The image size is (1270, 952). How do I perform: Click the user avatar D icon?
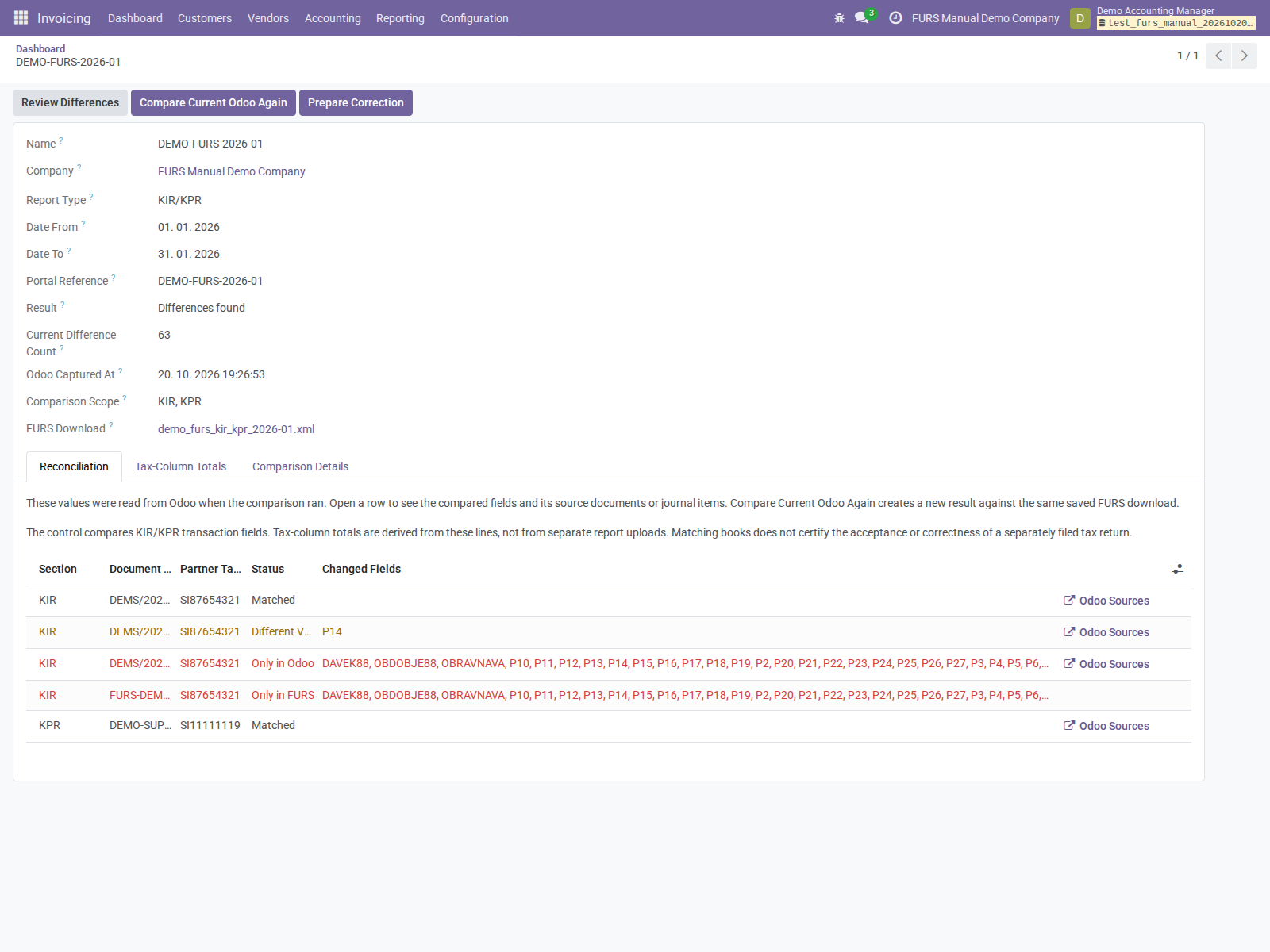click(1079, 18)
